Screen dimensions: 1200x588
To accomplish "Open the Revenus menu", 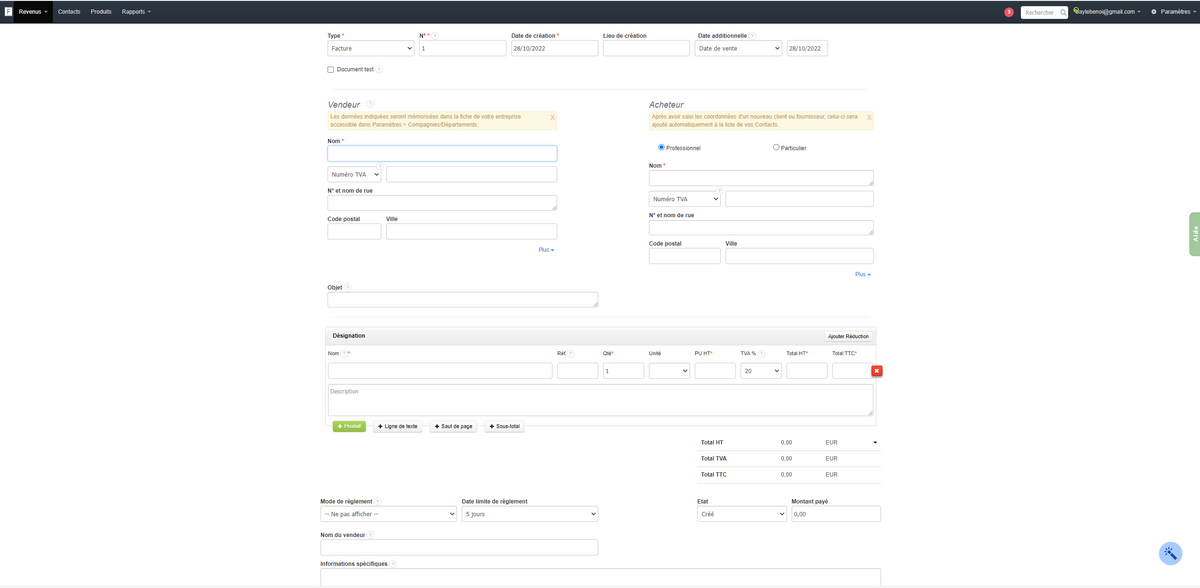I will coord(32,12).
